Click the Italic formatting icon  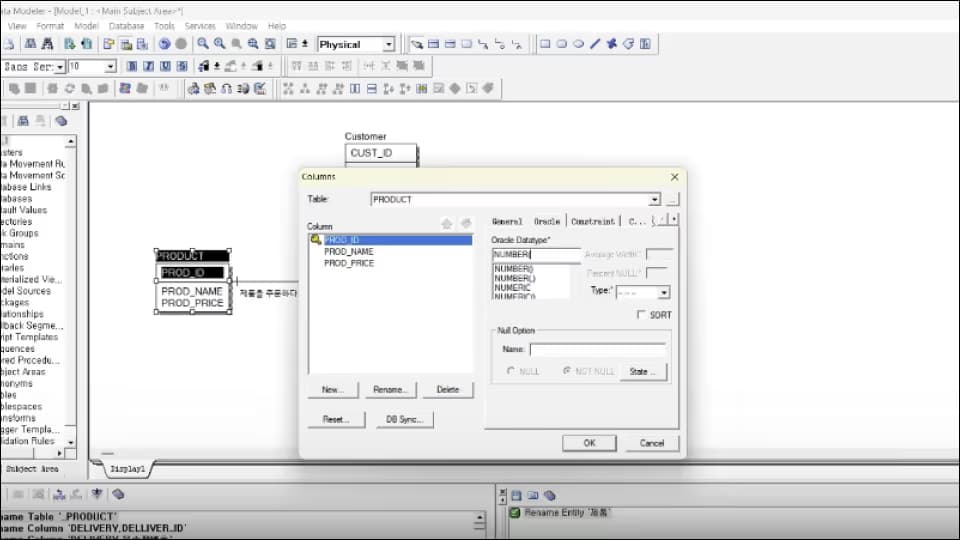click(148, 66)
